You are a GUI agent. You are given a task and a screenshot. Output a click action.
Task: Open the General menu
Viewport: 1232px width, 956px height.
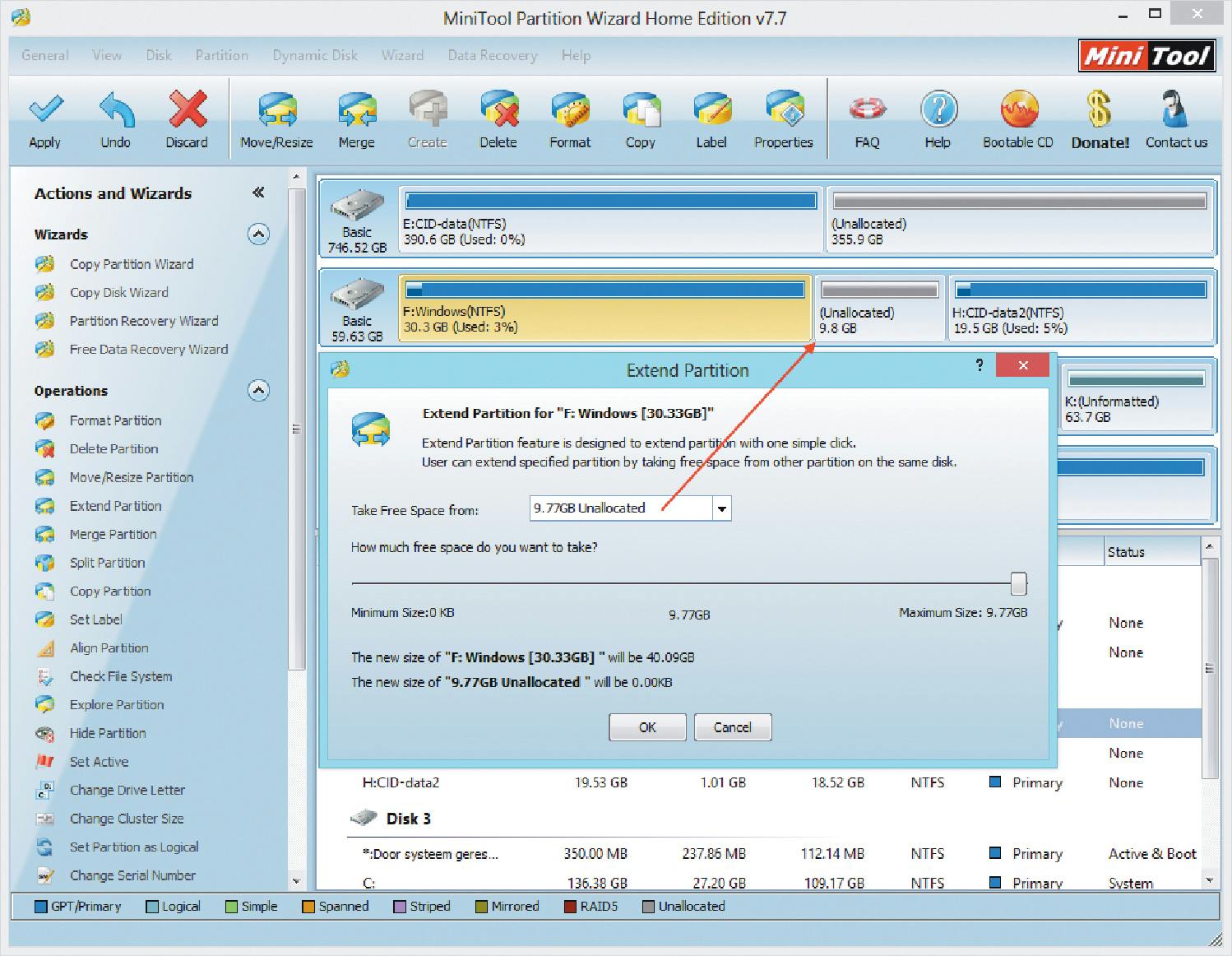pyautogui.click(x=45, y=55)
